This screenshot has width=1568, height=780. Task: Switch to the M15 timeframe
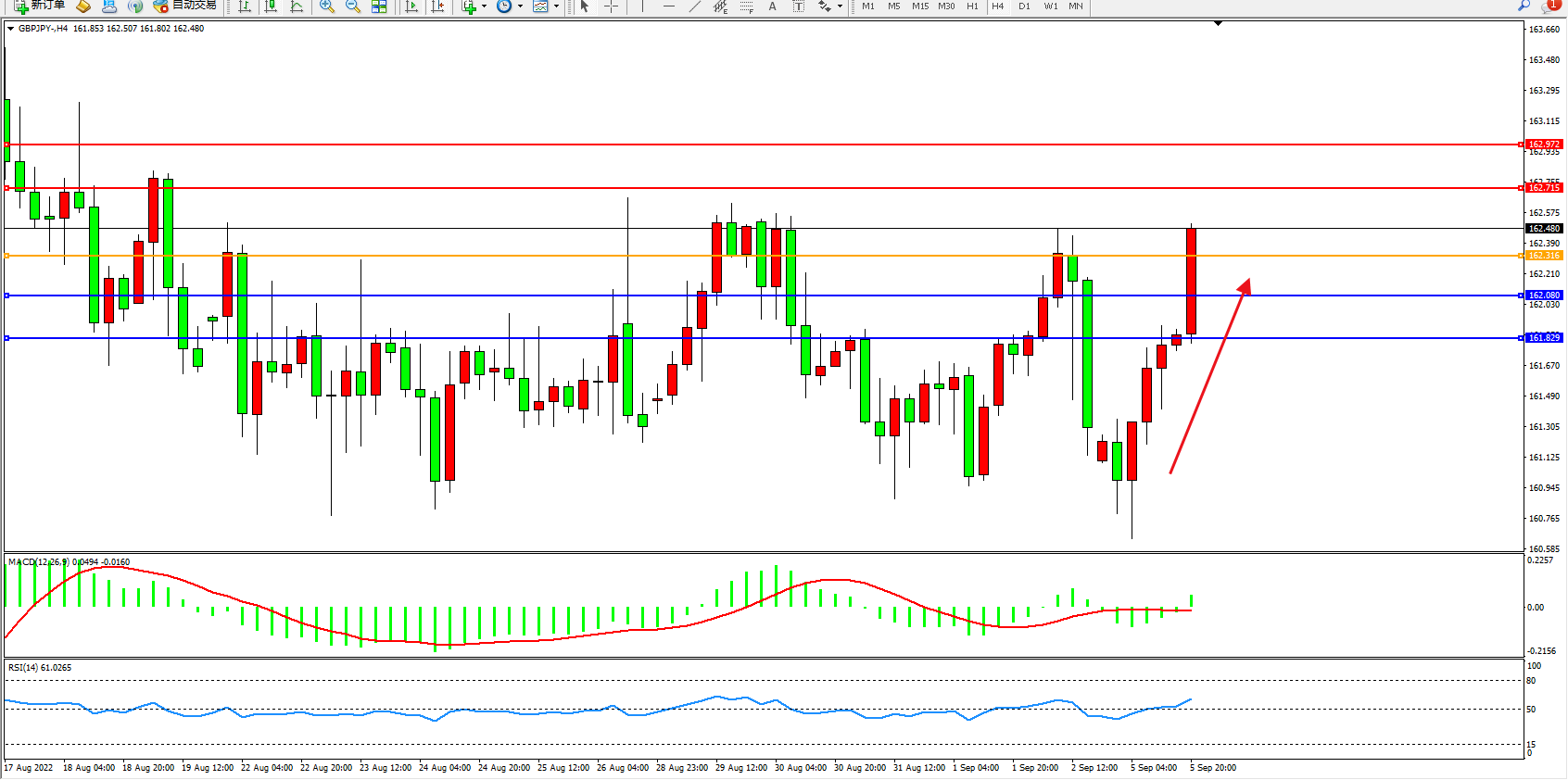(919, 6)
